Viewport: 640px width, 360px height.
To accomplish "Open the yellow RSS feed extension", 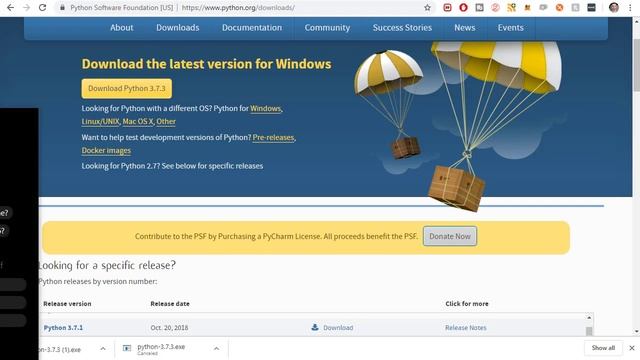I will 511,7.
